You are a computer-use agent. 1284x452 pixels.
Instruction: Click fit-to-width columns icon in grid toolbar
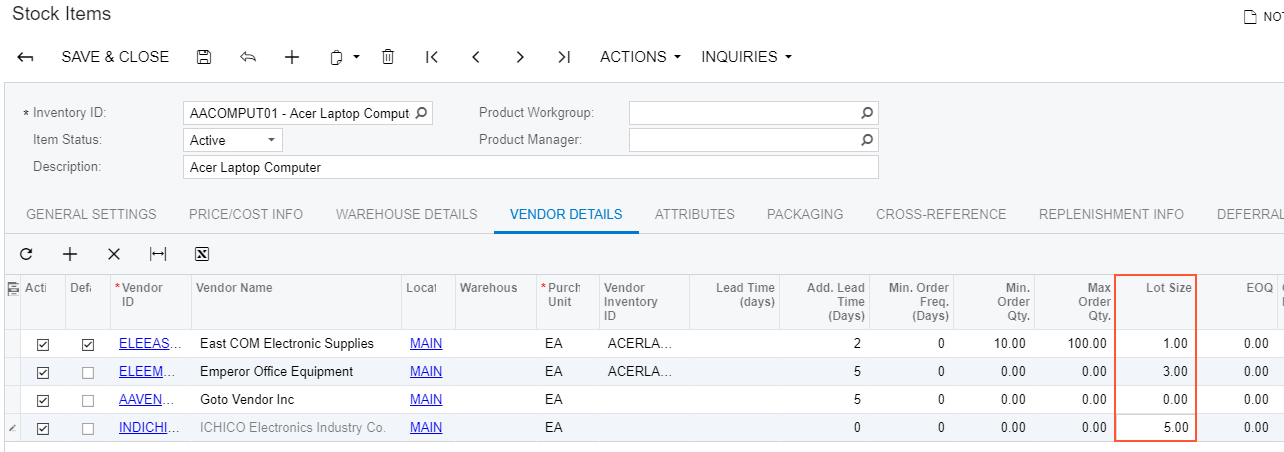(x=158, y=254)
